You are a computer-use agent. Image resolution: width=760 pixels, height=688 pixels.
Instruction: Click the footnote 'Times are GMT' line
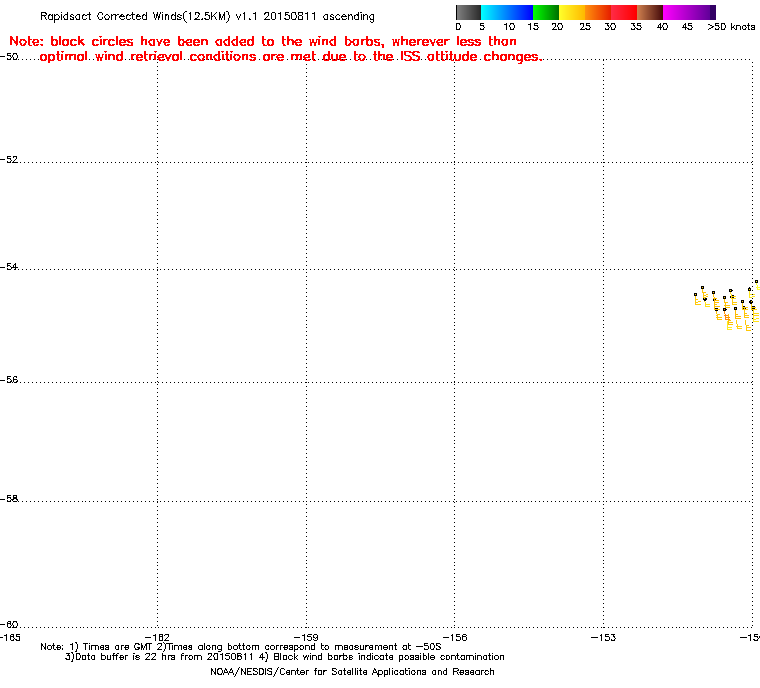click(241, 647)
